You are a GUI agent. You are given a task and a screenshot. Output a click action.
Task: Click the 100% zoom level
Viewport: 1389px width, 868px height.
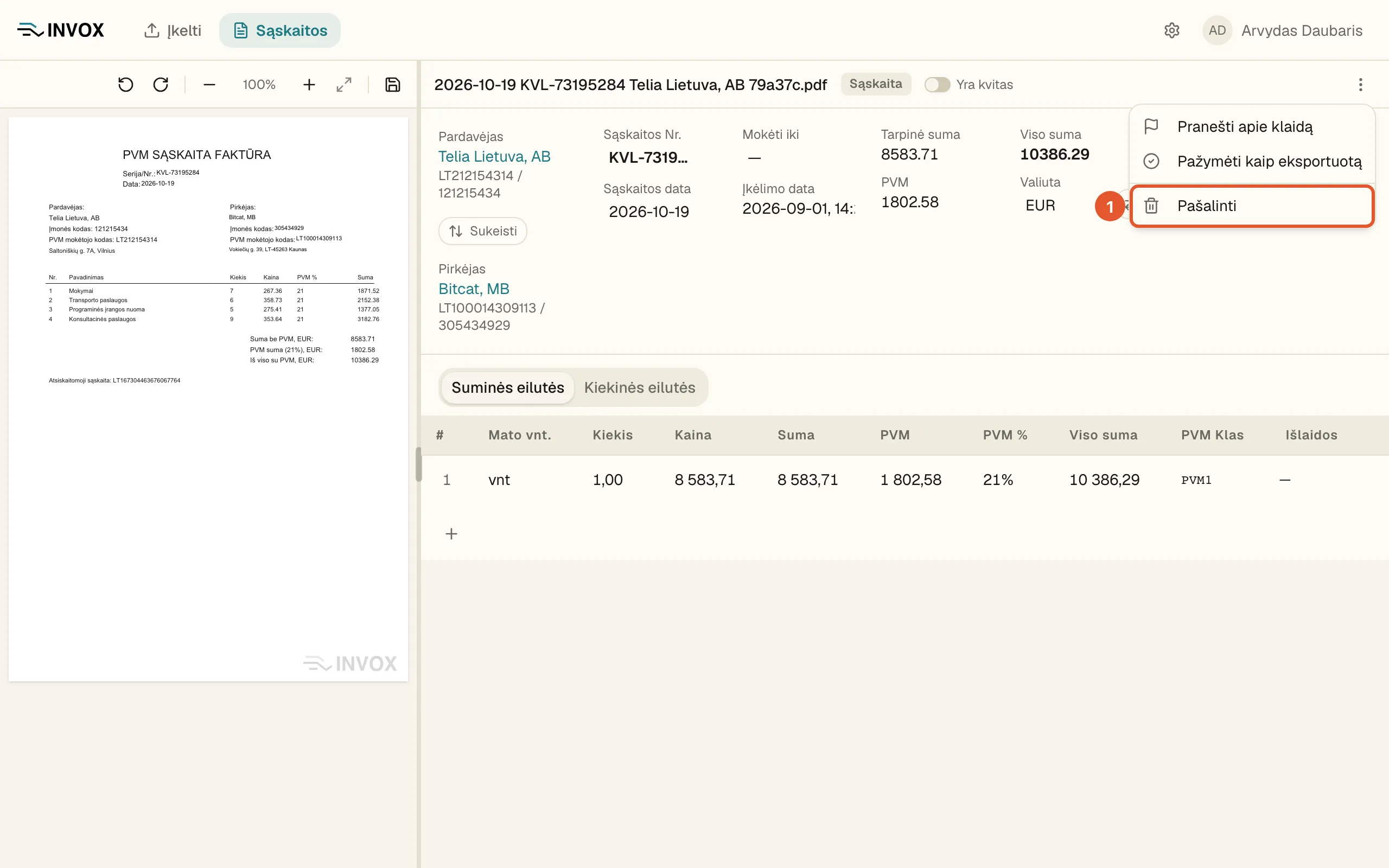[259, 85]
